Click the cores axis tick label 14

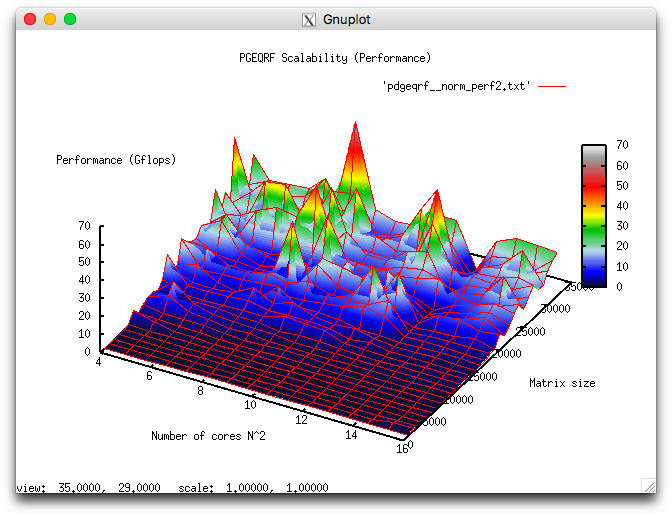[x=351, y=435]
